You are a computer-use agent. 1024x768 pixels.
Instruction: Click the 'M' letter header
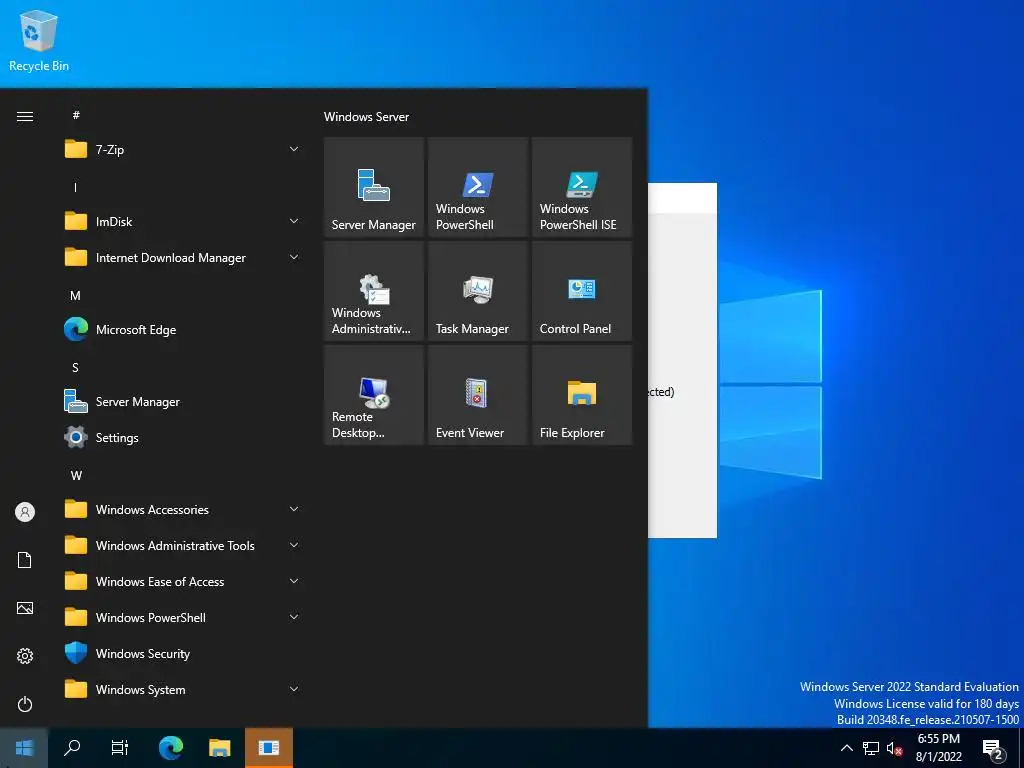point(76,296)
